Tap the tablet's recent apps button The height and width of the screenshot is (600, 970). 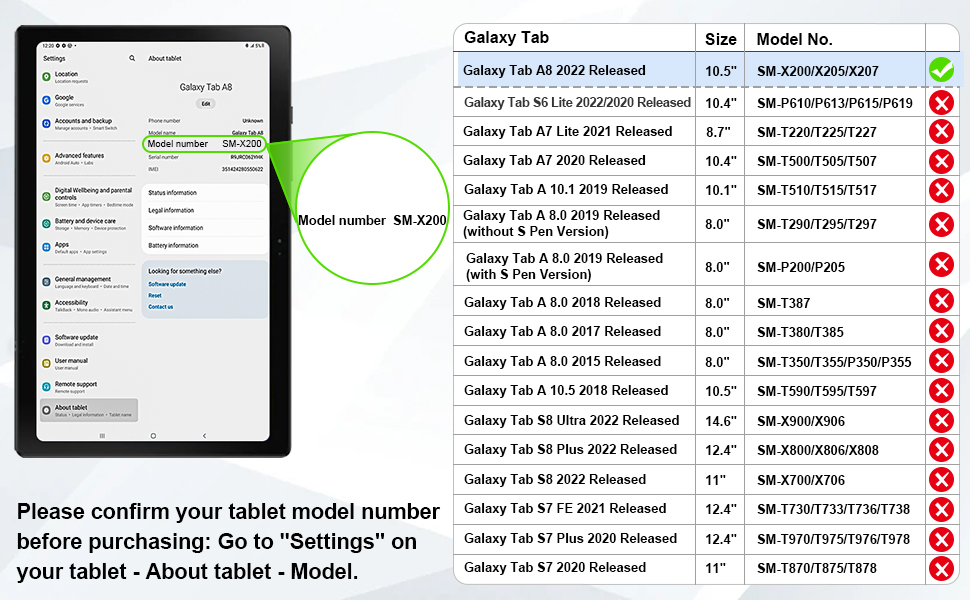[x=103, y=436]
